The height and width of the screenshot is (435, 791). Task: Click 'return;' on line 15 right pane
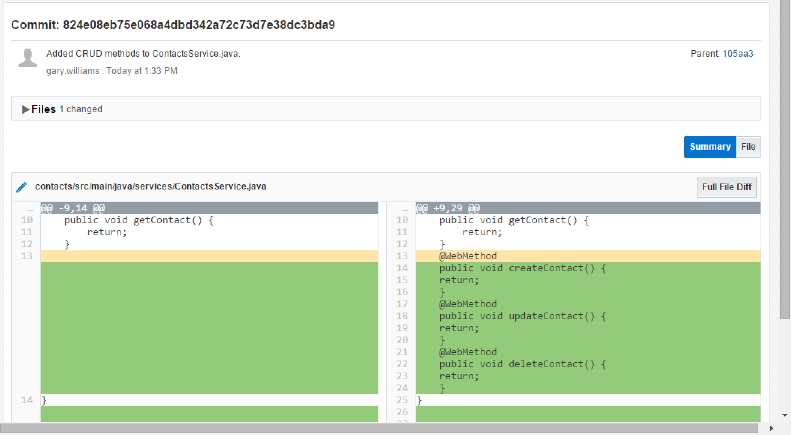(x=459, y=280)
